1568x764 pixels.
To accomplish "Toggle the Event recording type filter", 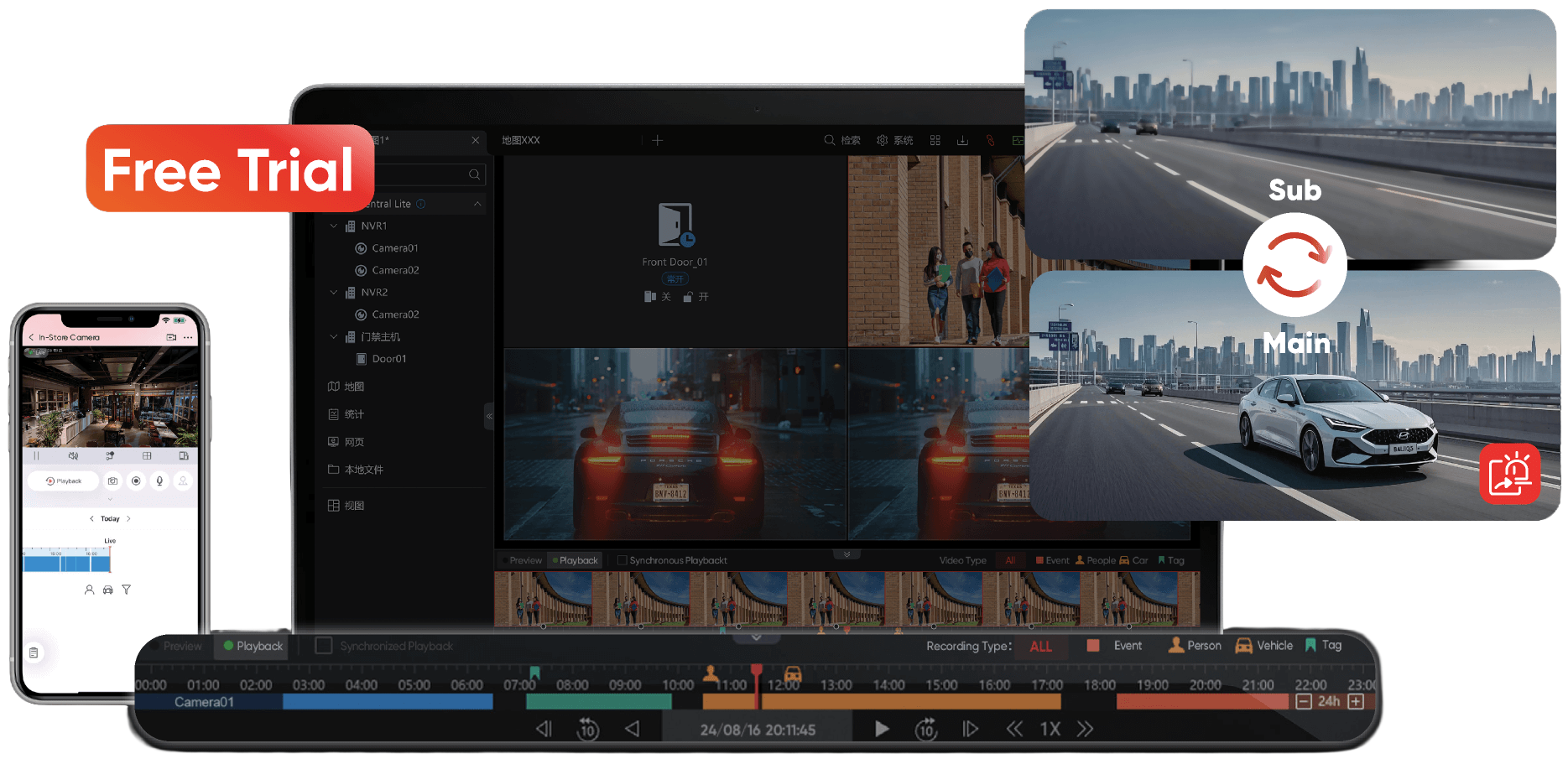I will point(1114,646).
